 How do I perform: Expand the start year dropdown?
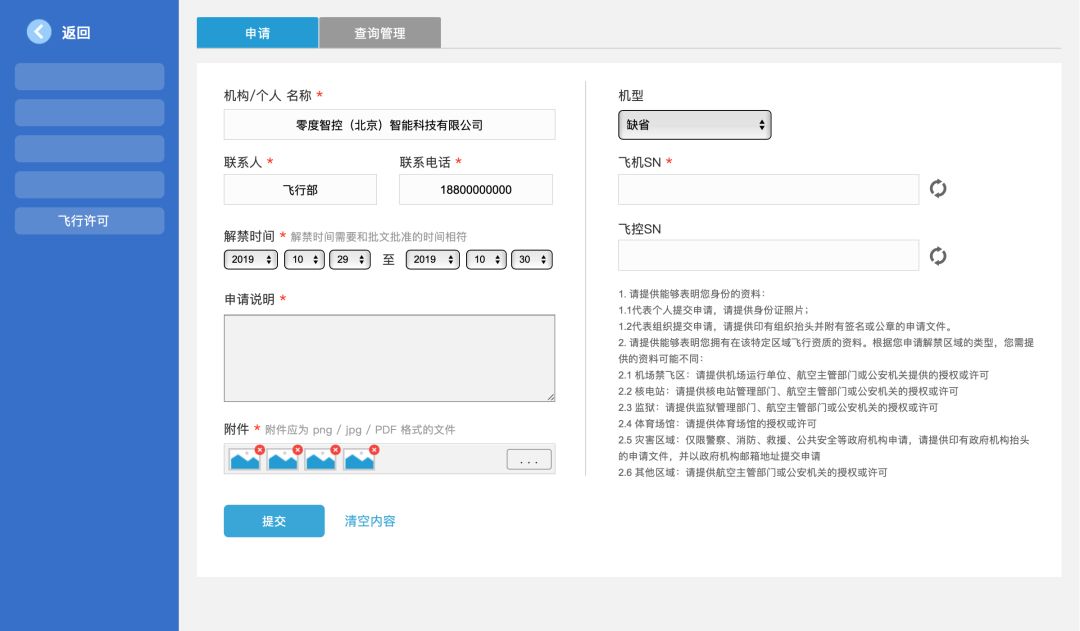point(251,259)
